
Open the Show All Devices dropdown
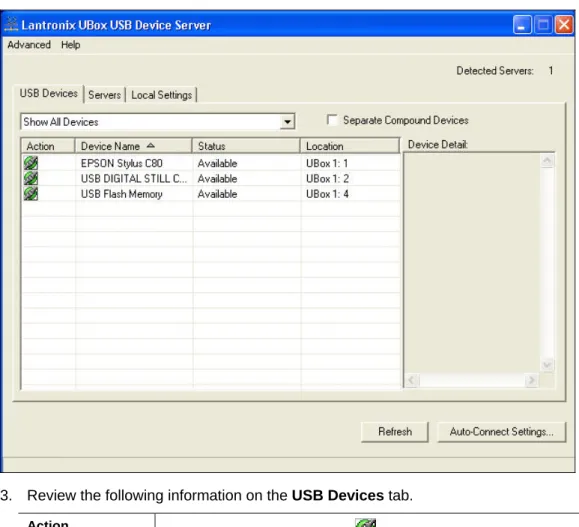coord(287,122)
